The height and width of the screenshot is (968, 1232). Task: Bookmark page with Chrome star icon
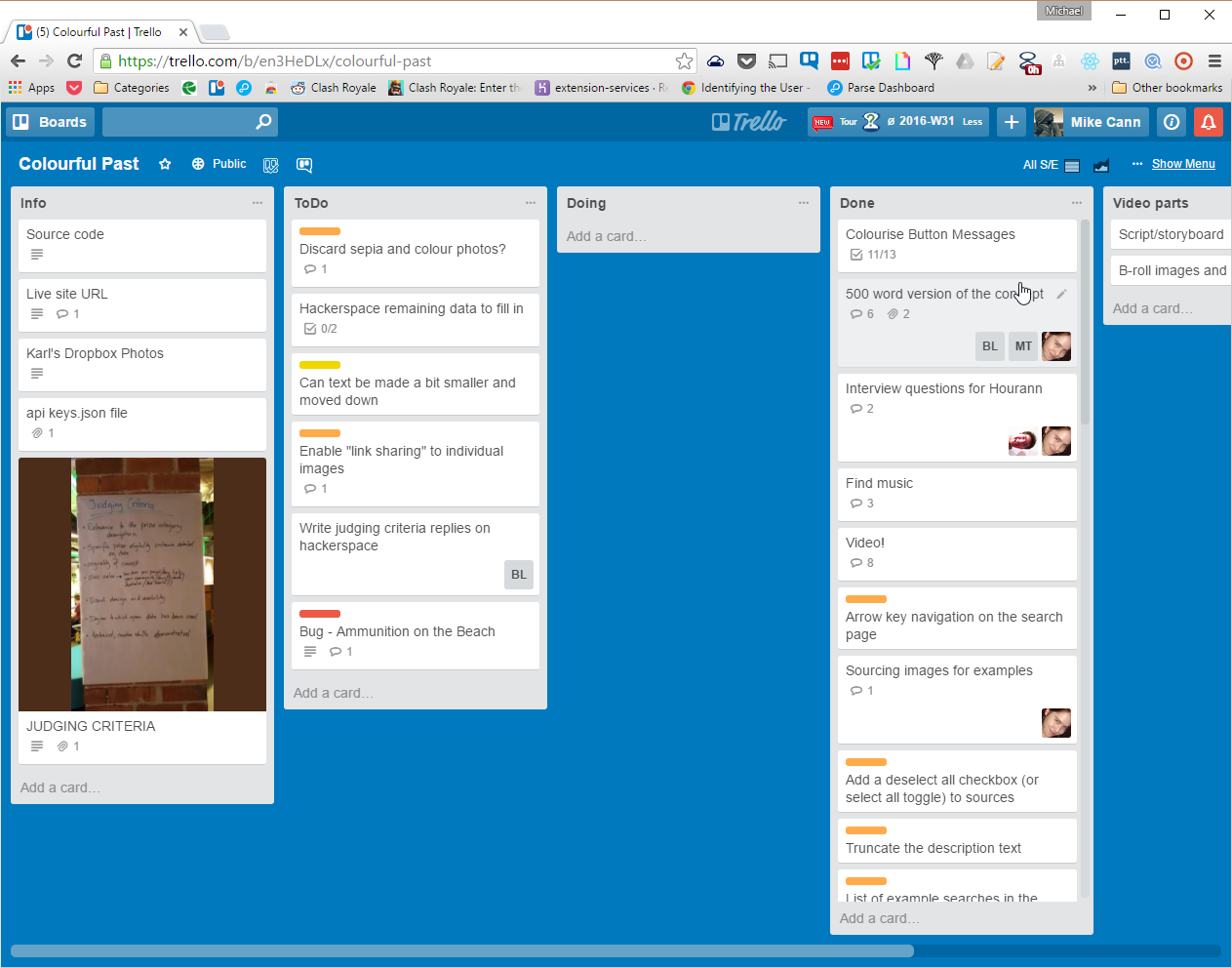(x=684, y=60)
